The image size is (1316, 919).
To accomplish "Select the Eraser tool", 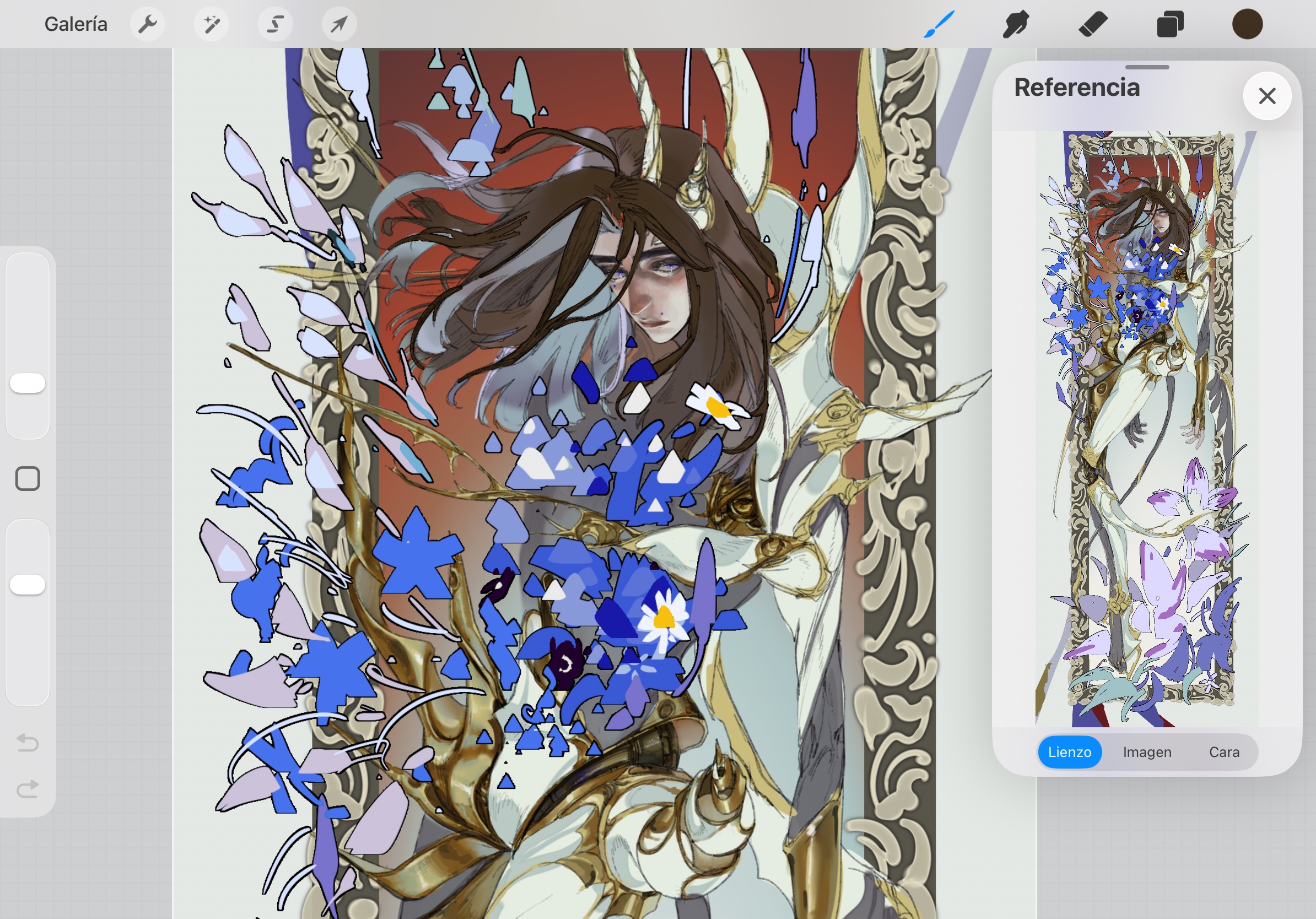I will (x=1093, y=24).
